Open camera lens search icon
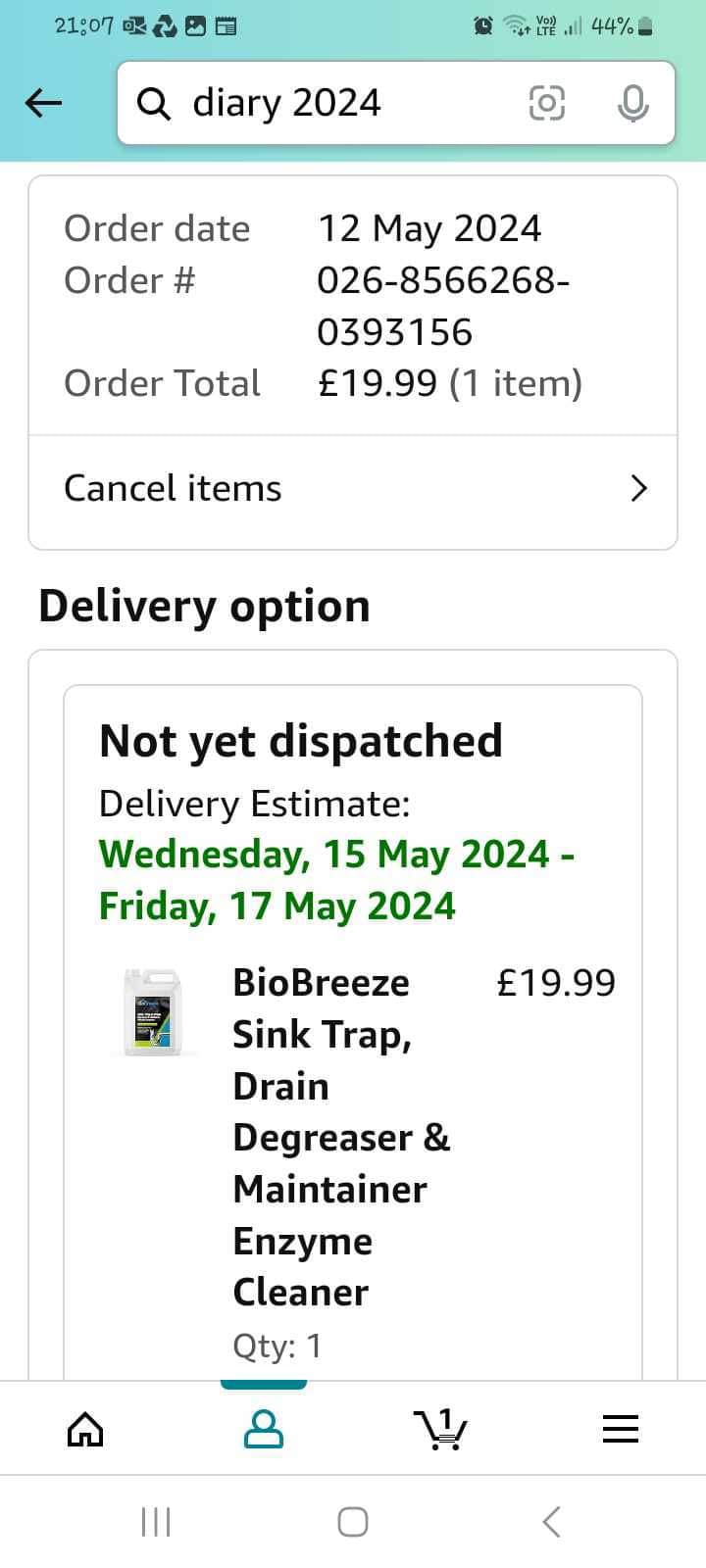The width and height of the screenshot is (706, 1568). tap(547, 103)
